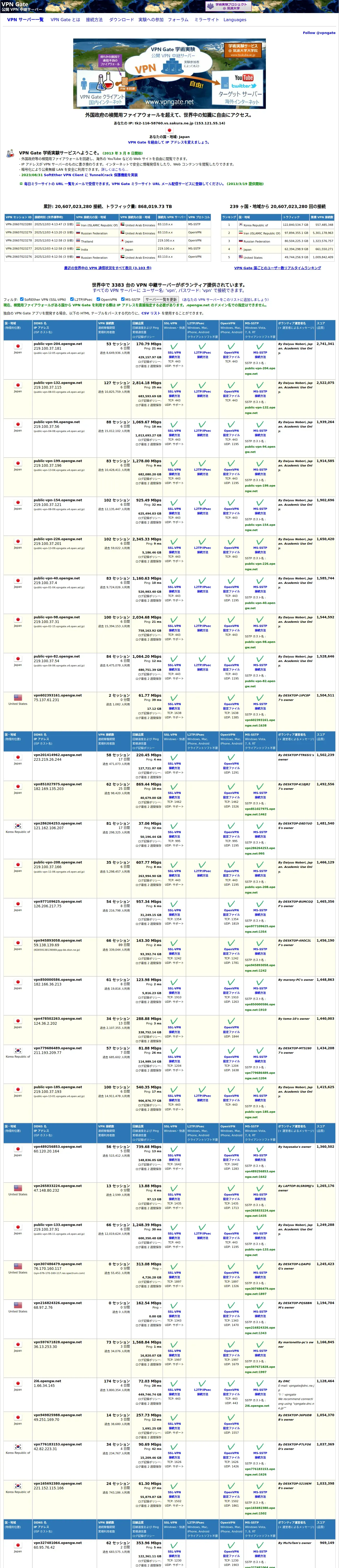Click L2TP/IPsec checkmark for public-vpn-132.opengw.net
339x1568 pixels.
[x=202, y=385]
